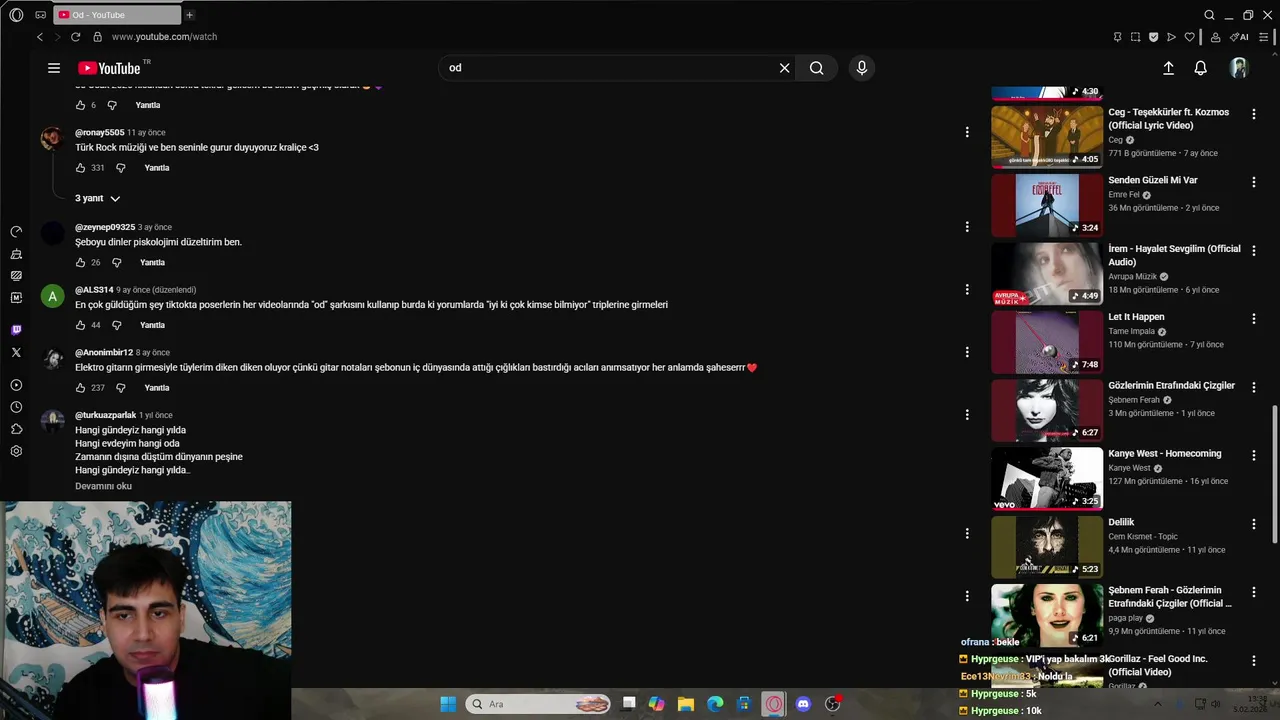Image resolution: width=1280 pixels, height=720 pixels.
Task: Go to the YouTube home logo
Action: coord(110,68)
